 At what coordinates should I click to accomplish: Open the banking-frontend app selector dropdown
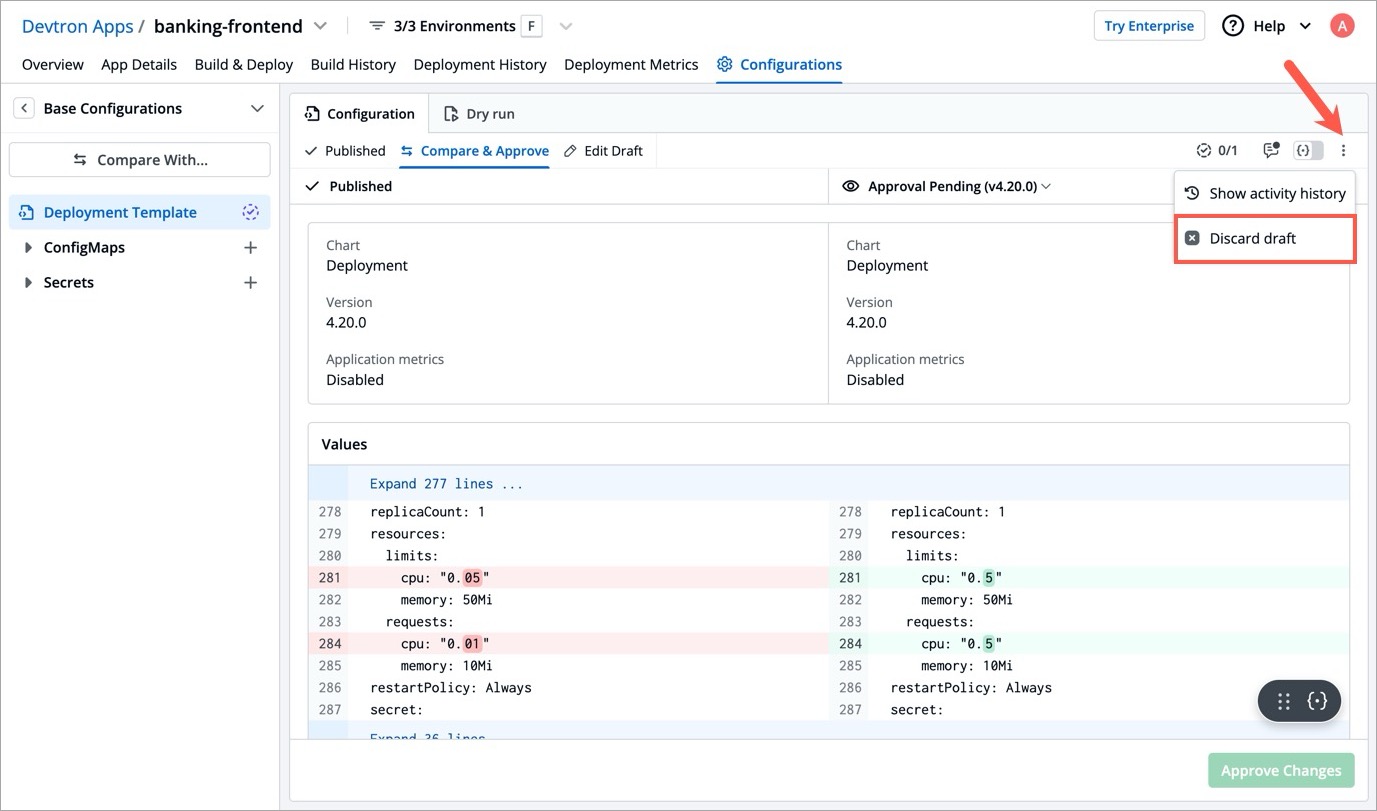point(320,26)
